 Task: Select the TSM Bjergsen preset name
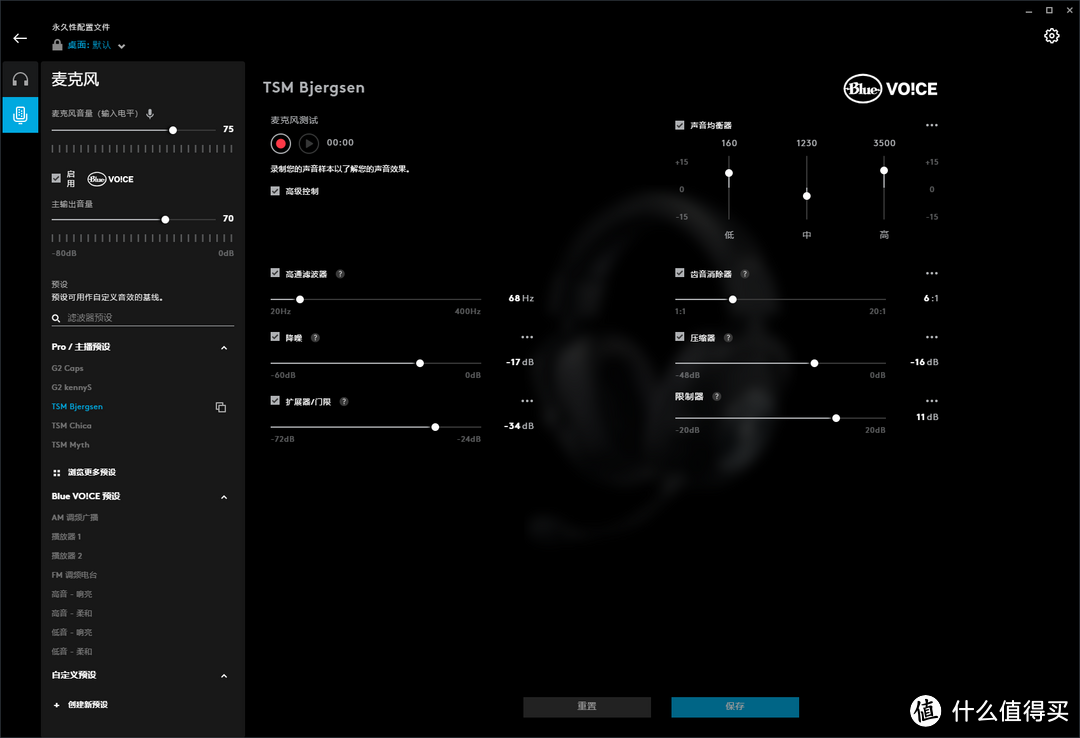tap(77, 407)
